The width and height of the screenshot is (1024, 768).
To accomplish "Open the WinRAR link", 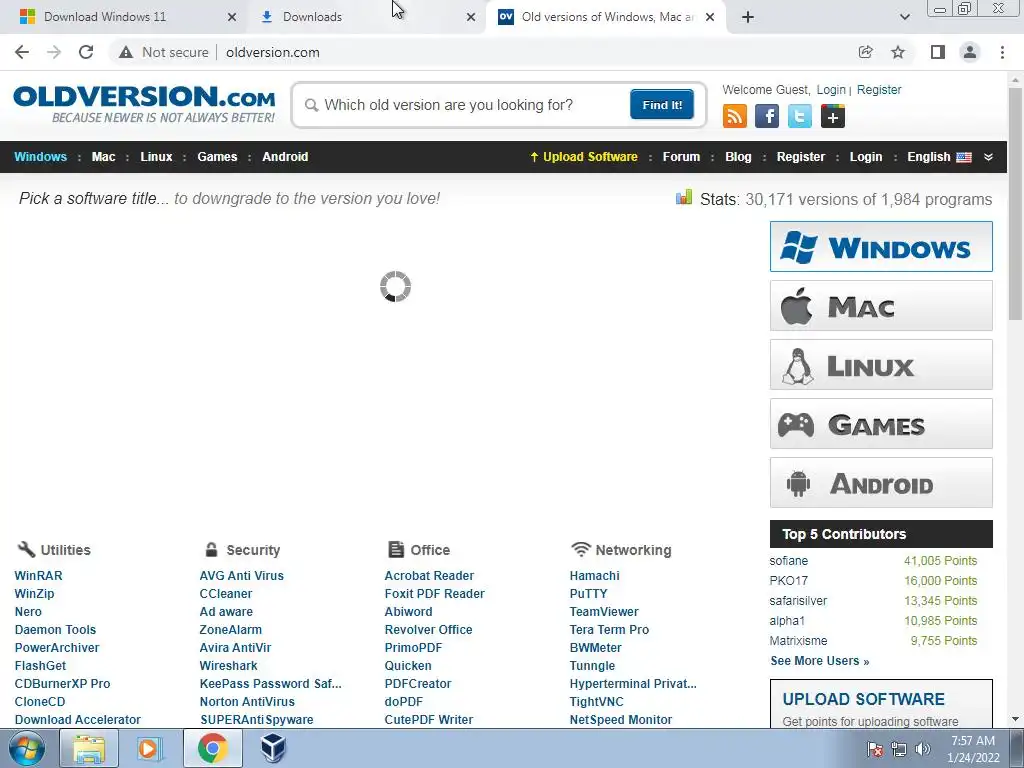I will tap(39, 575).
